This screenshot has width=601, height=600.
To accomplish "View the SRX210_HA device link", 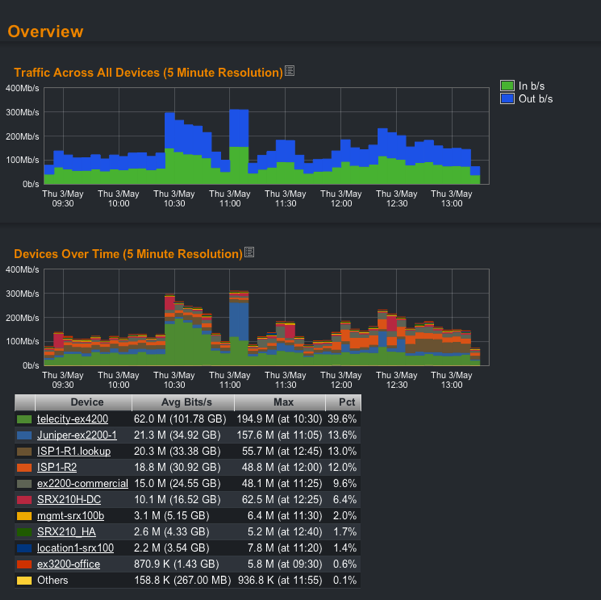I will point(66,531).
